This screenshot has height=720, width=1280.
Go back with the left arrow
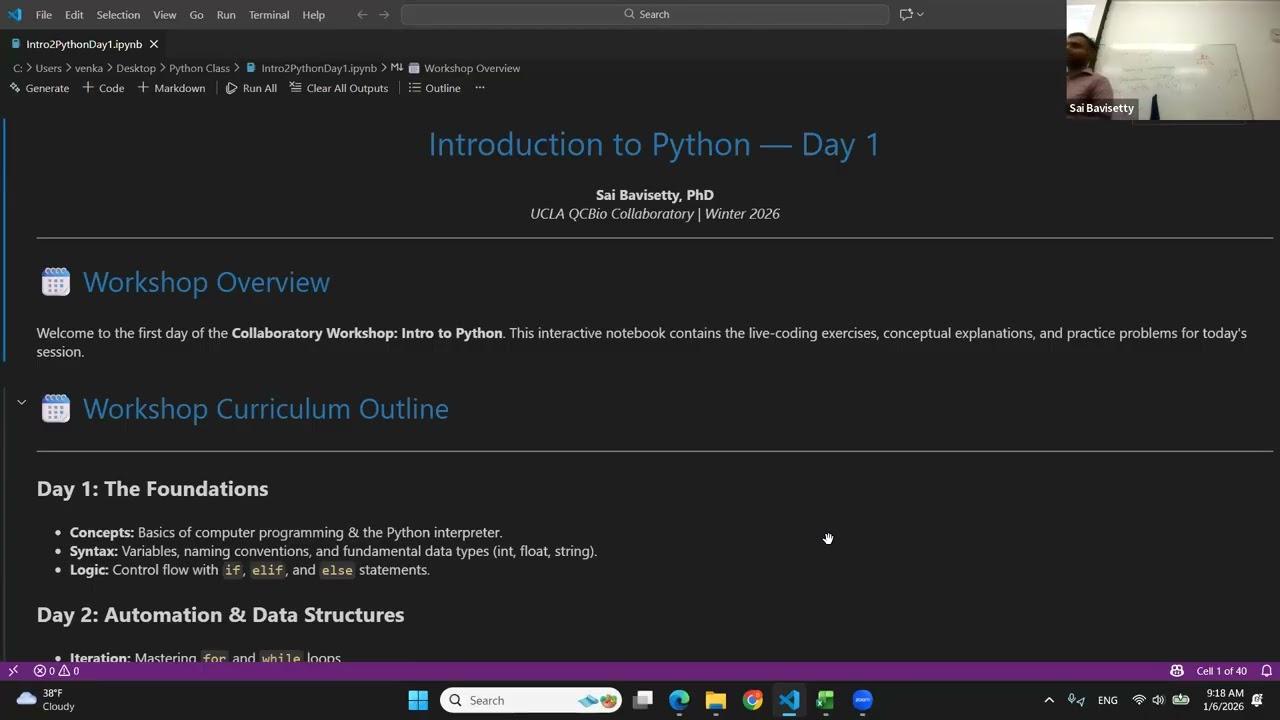point(362,14)
